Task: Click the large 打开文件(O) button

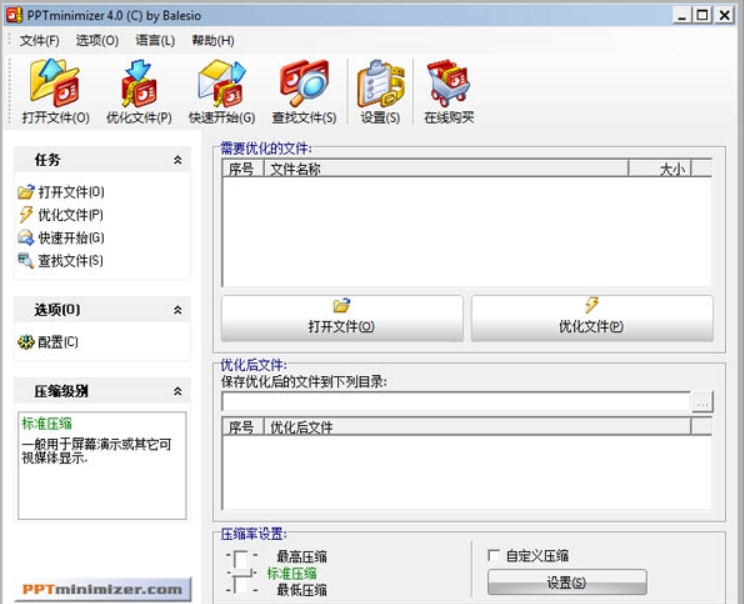Action: click(342, 318)
